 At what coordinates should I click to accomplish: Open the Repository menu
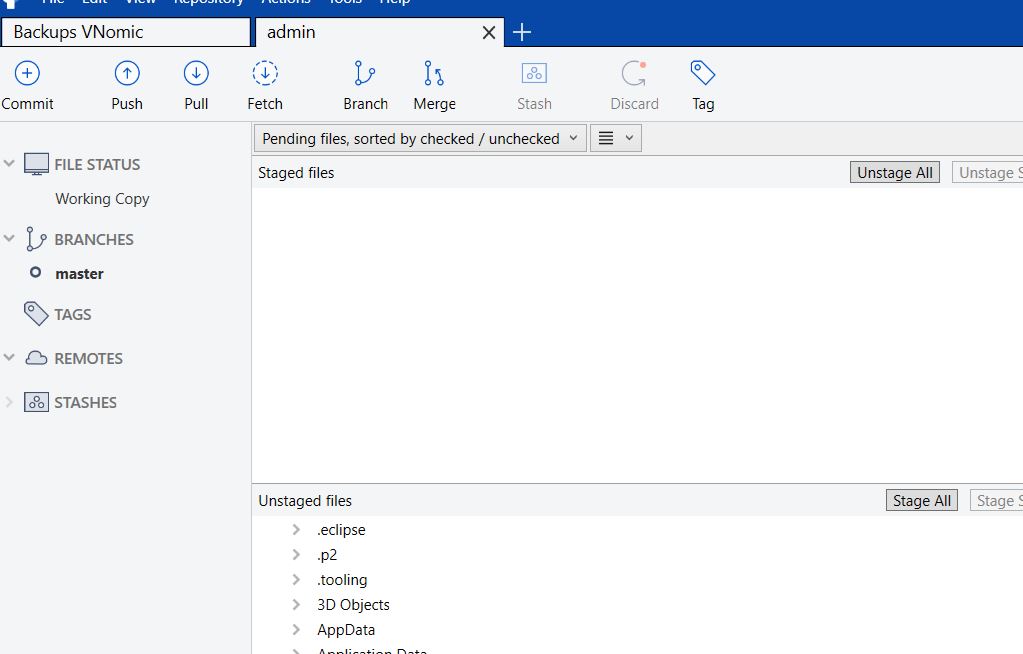pos(208,2)
